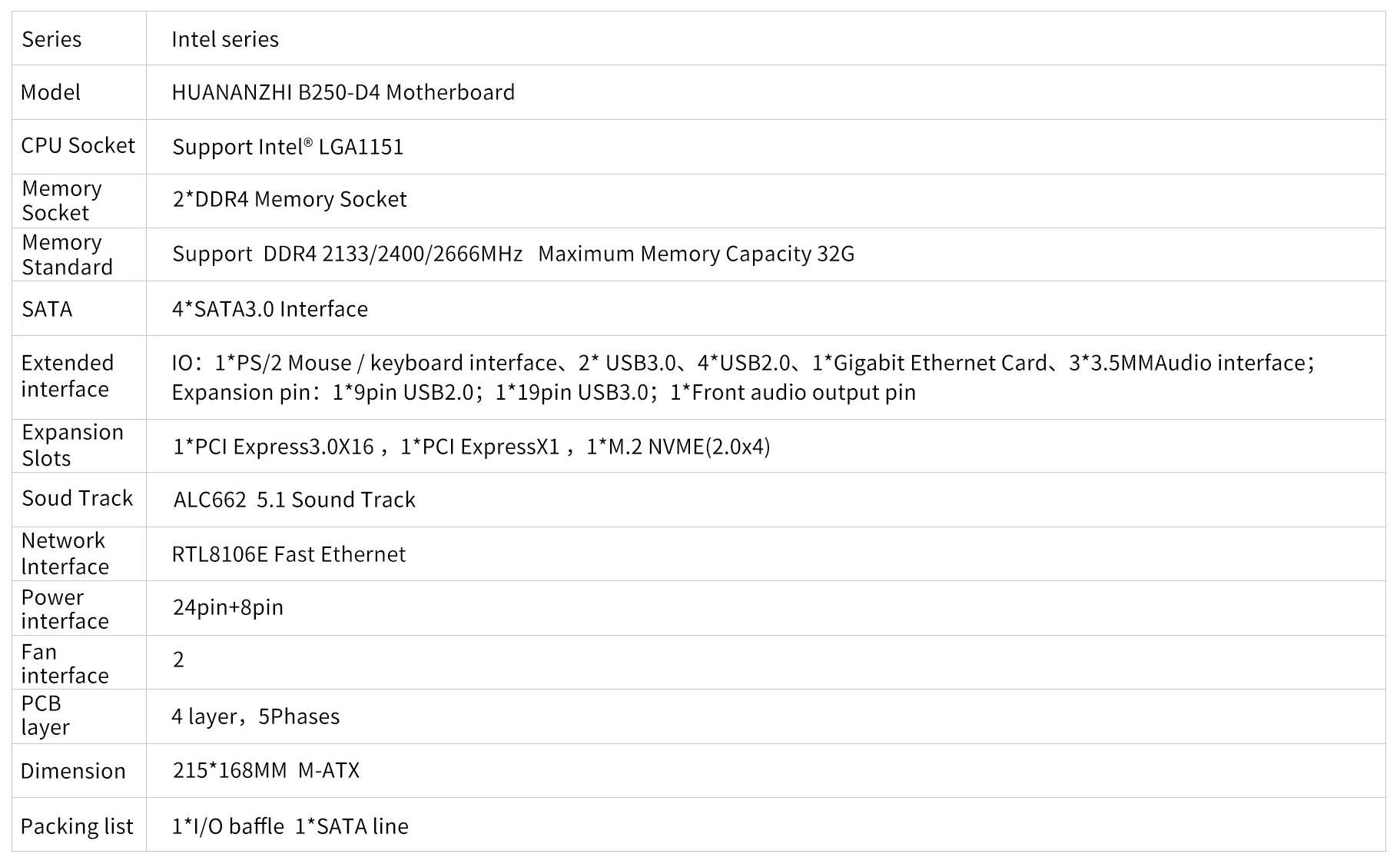Click 'Maximum Memory Capacity 32G' text

695,254
